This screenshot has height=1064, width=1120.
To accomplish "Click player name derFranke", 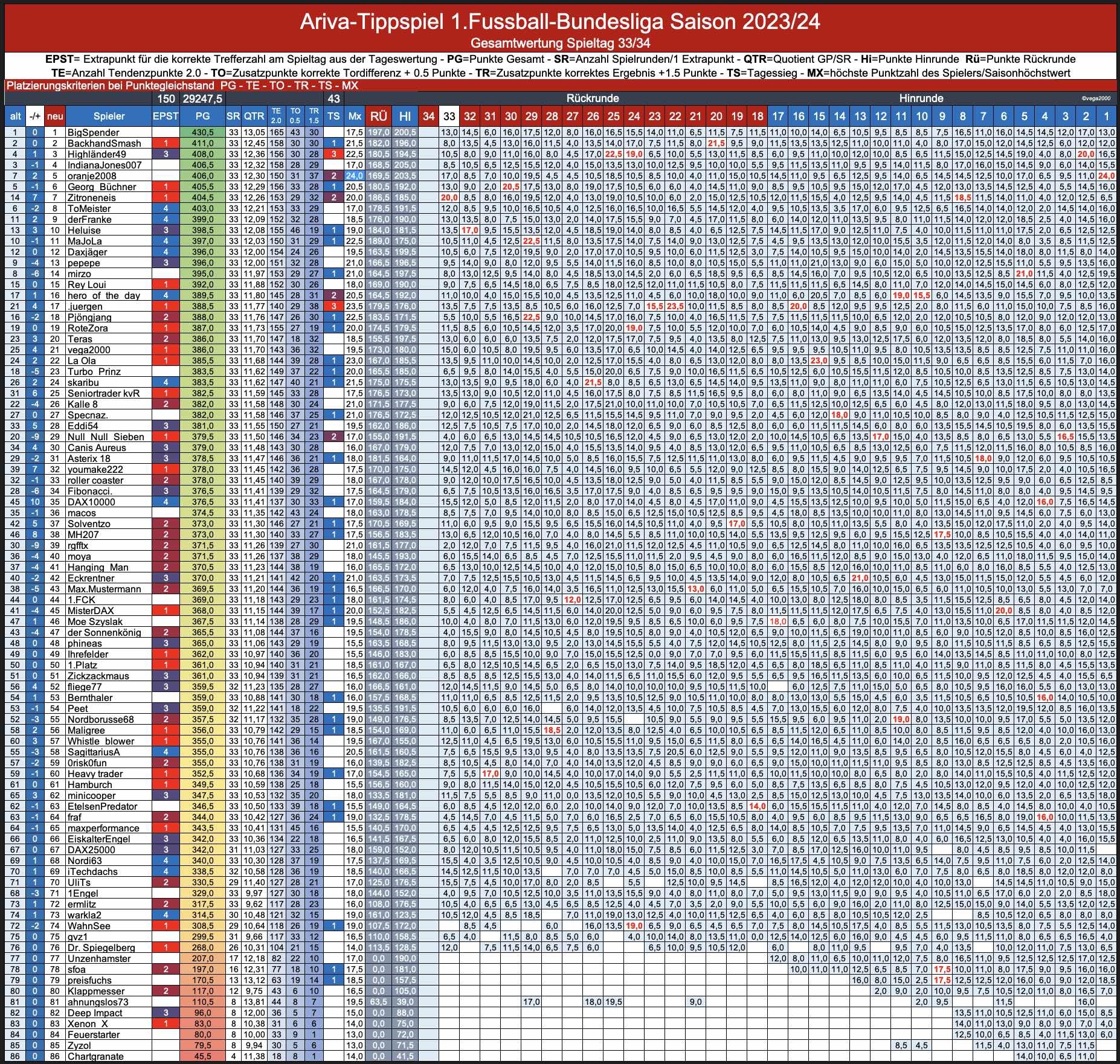I will [x=89, y=219].
